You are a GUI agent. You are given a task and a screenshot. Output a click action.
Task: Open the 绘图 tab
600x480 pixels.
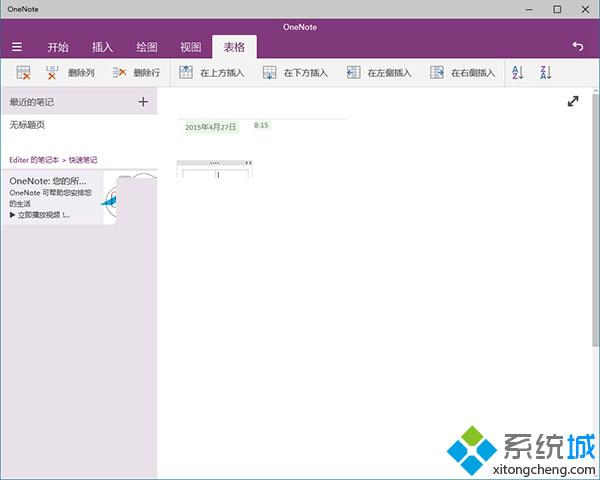click(147, 47)
